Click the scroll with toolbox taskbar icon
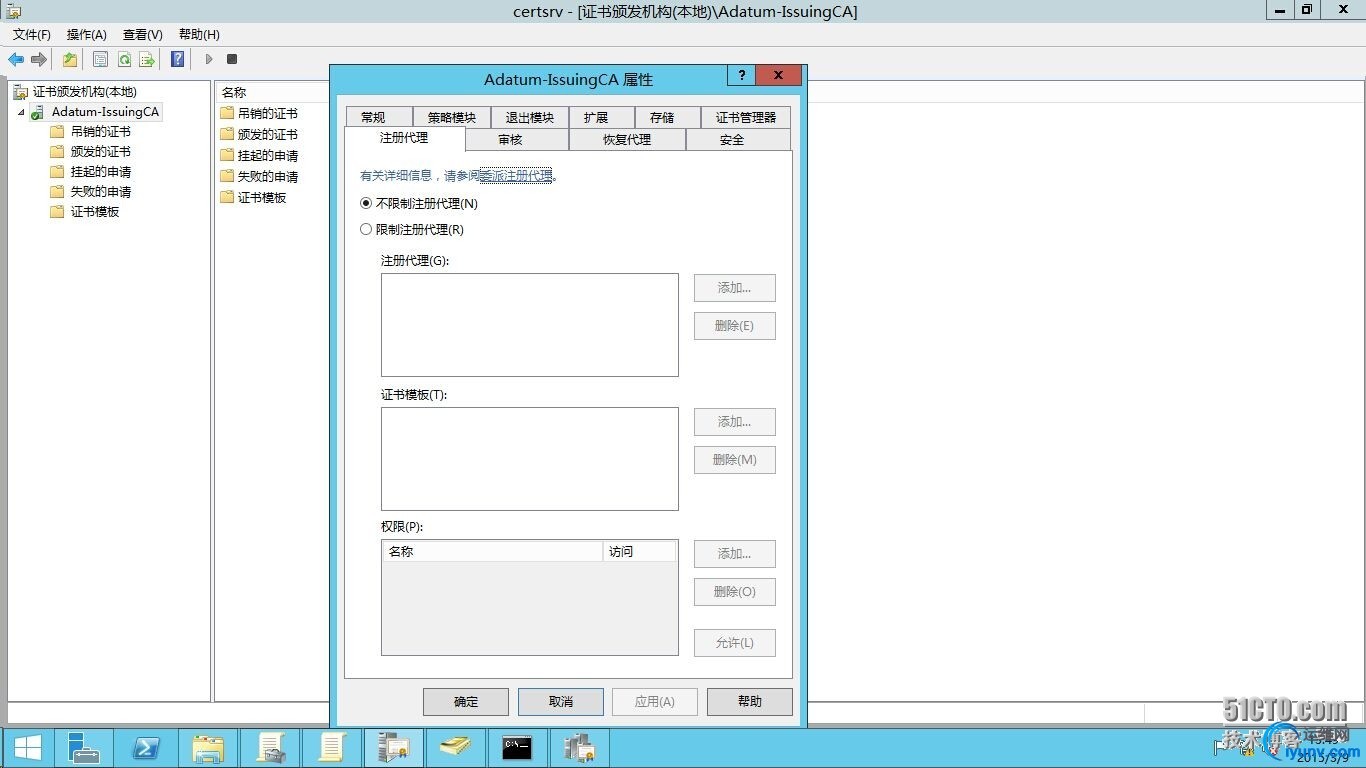 coord(270,747)
